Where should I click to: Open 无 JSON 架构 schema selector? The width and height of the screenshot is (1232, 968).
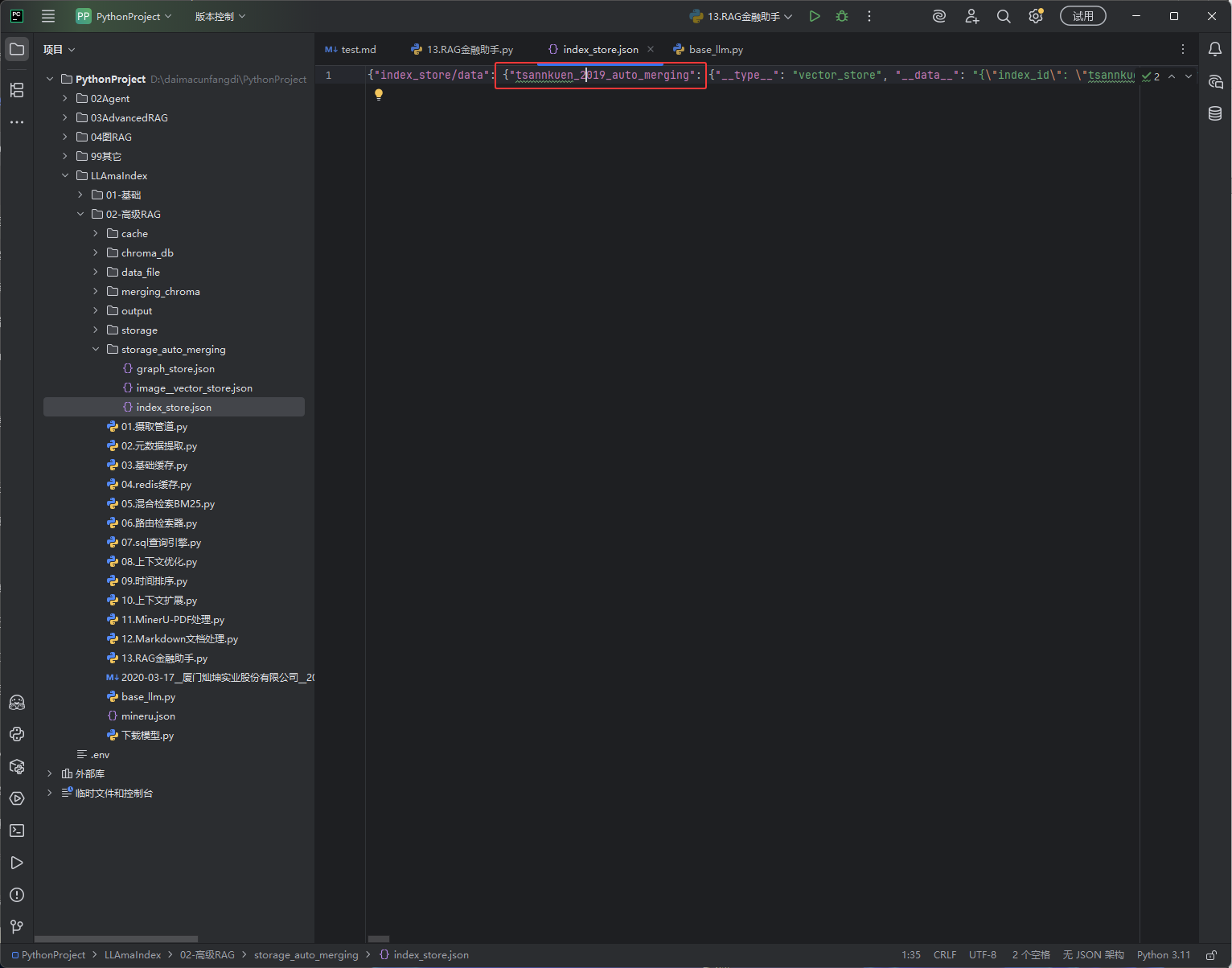pyautogui.click(x=1094, y=955)
